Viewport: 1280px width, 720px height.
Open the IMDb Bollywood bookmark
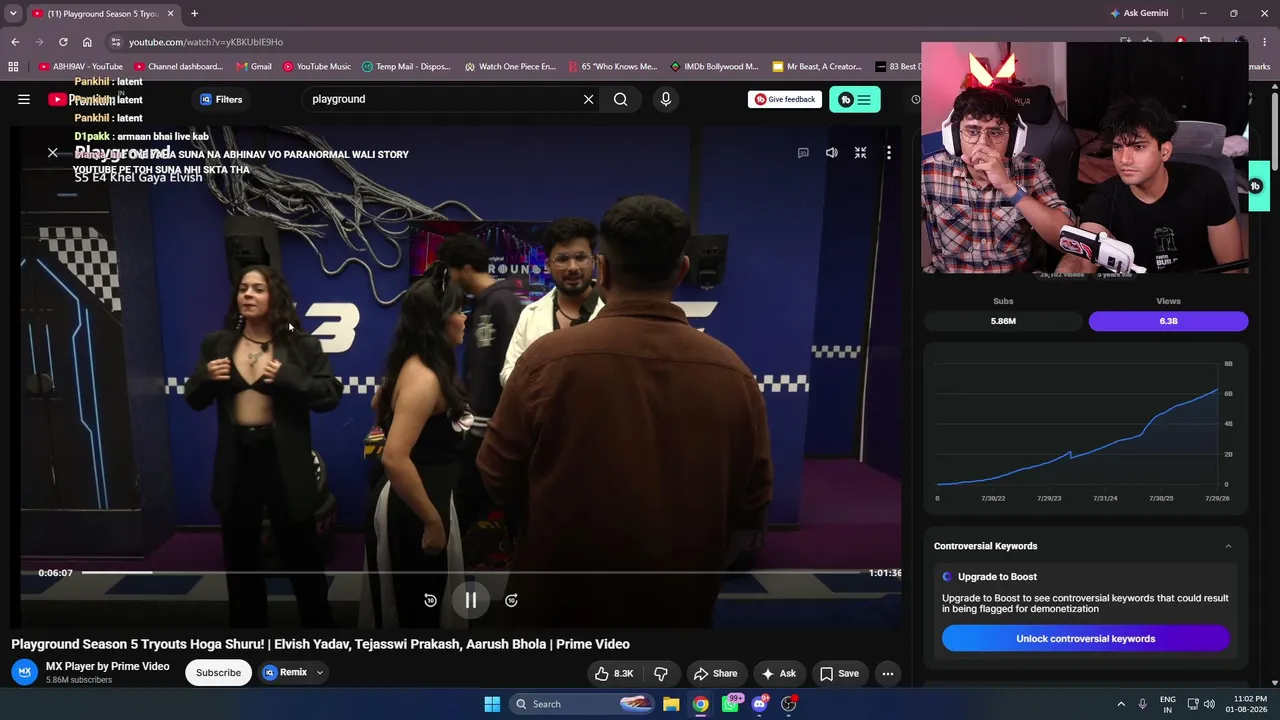click(x=714, y=67)
